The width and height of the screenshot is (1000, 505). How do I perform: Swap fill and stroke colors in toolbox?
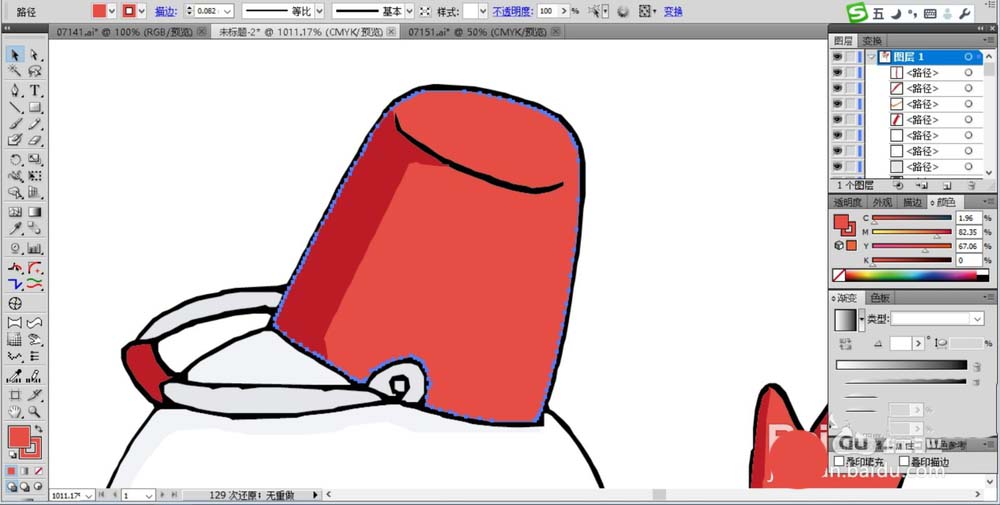38,429
